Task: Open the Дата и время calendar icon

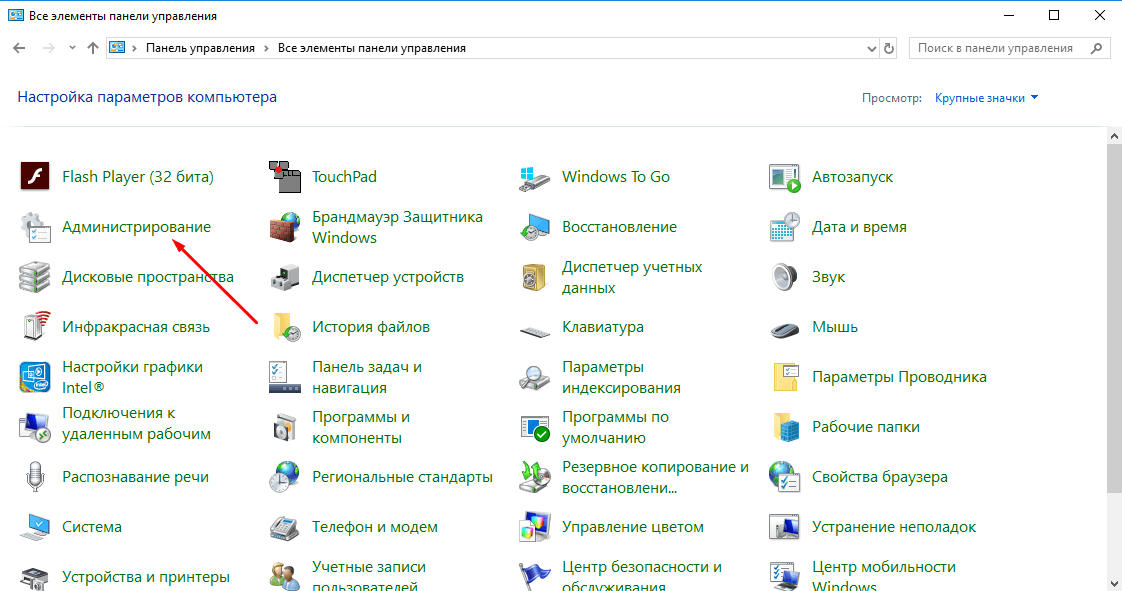Action: coord(784,227)
